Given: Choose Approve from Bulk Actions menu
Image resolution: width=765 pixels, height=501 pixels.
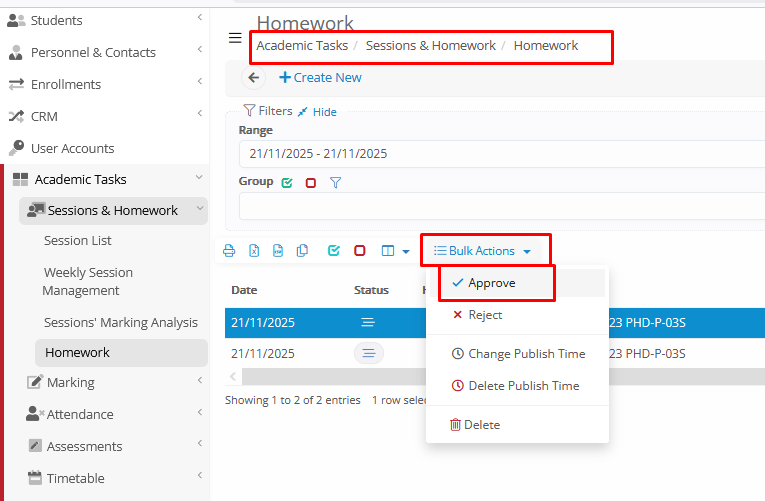Looking at the screenshot, I should pyautogui.click(x=491, y=283).
